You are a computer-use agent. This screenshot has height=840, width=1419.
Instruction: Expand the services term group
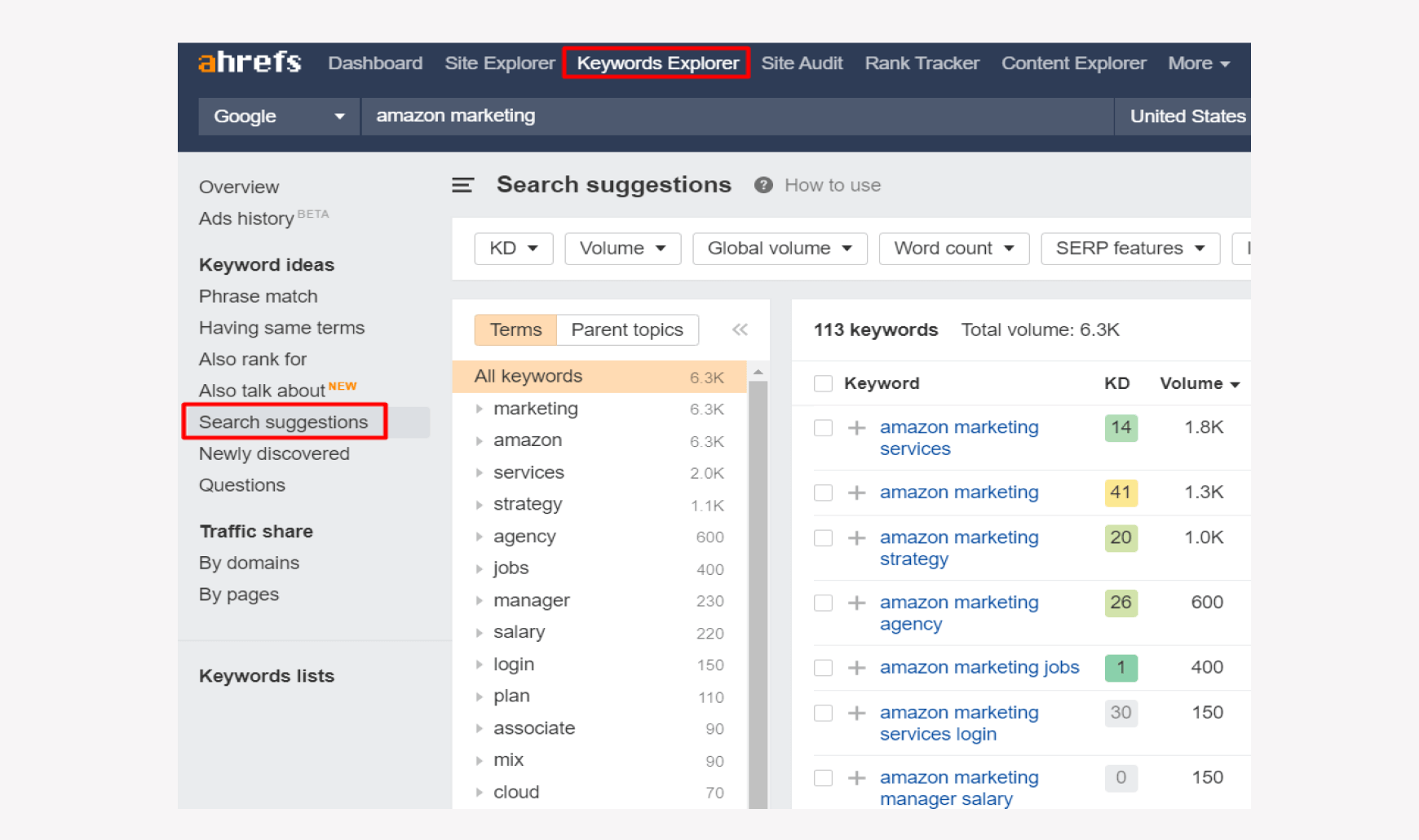tap(480, 473)
